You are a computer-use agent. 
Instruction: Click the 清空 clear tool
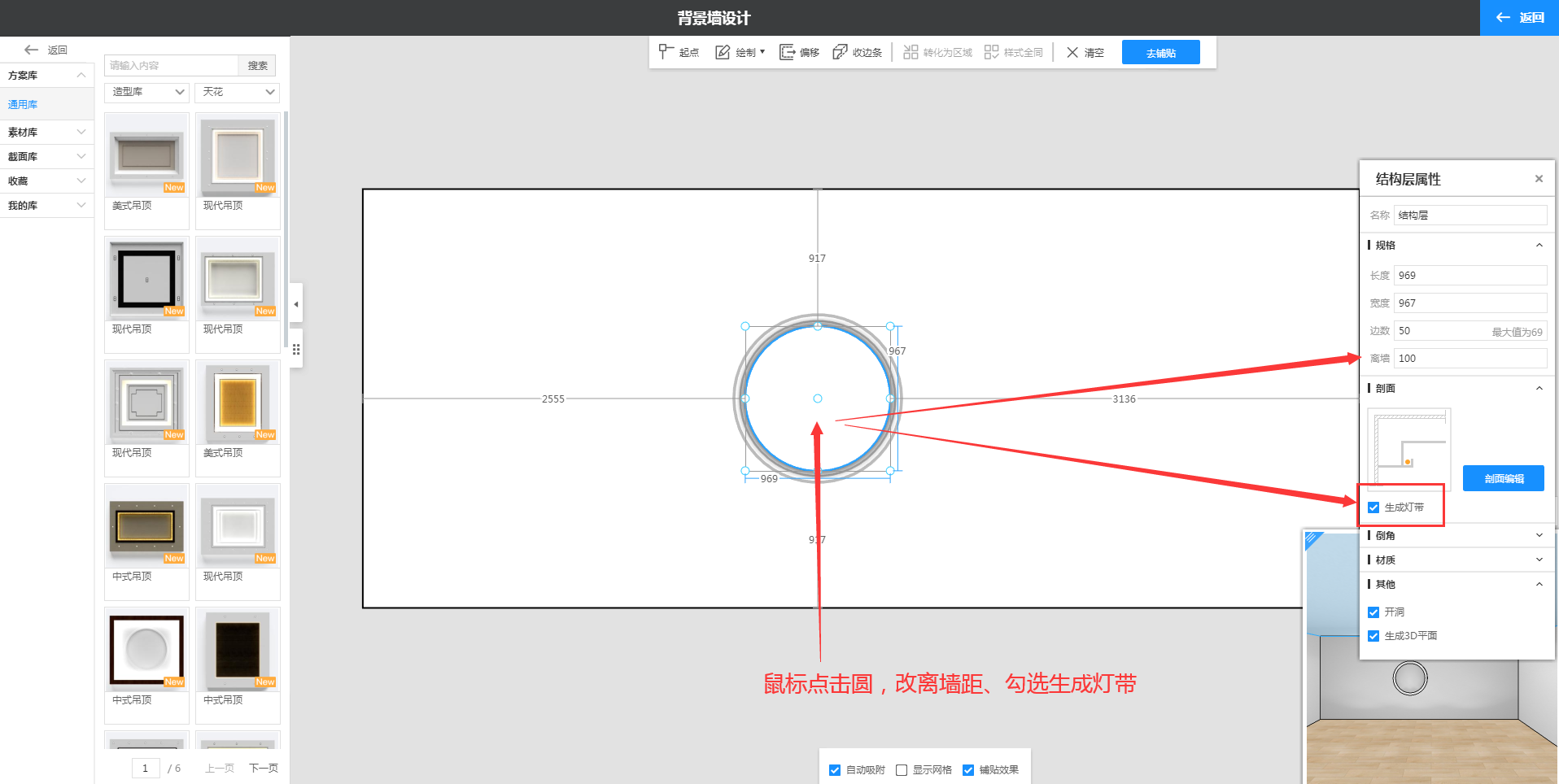click(x=1085, y=52)
